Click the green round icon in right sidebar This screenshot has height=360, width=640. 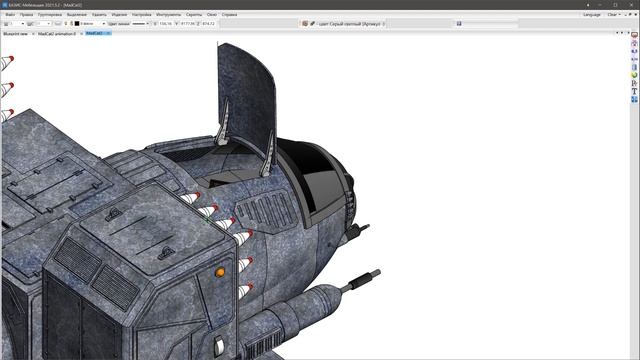point(634,75)
